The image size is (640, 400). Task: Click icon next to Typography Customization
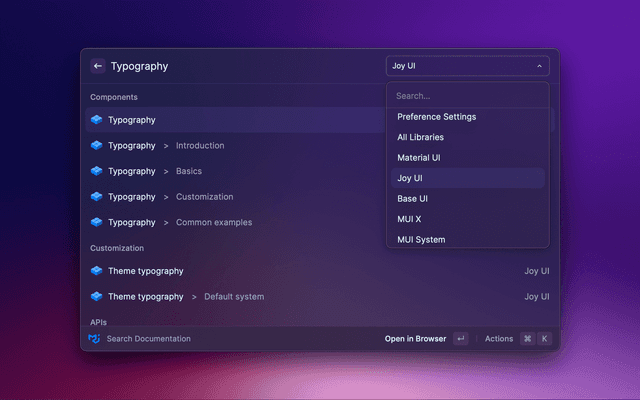tap(96, 197)
